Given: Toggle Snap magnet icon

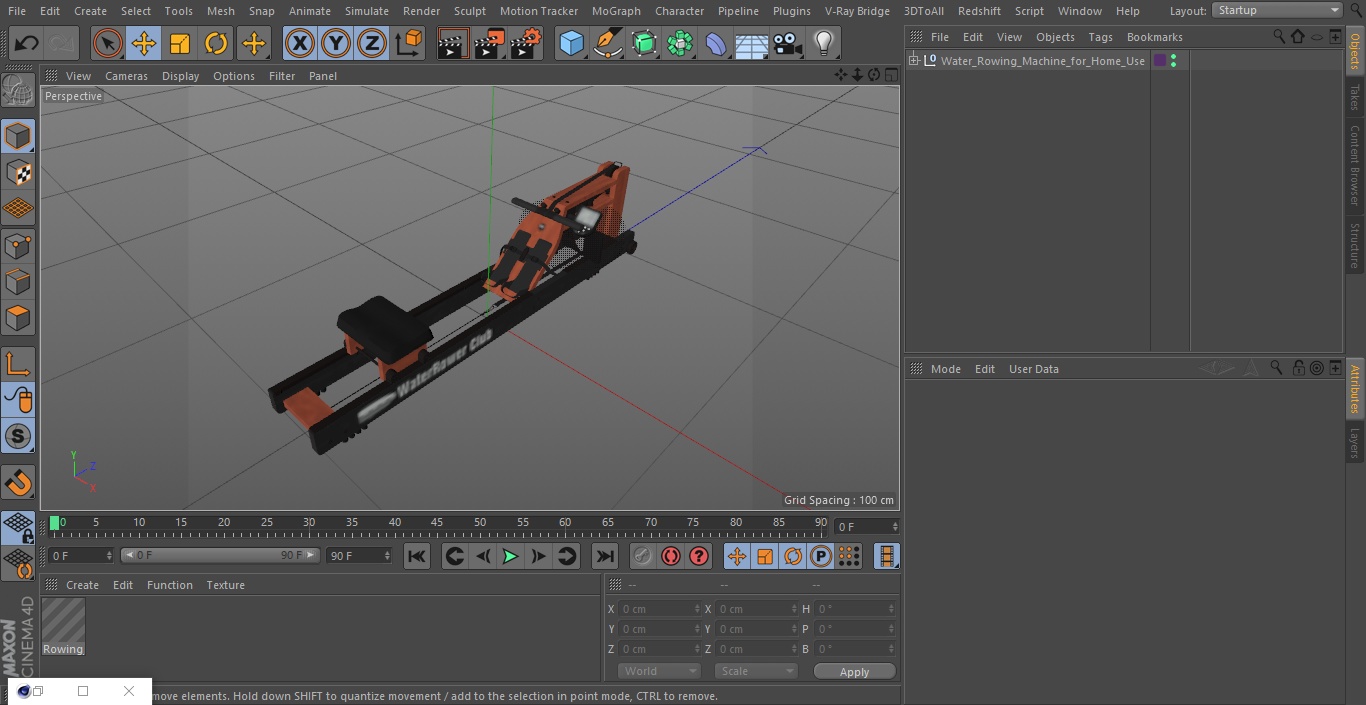Looking at the screenshot, I should pos(18,483).
